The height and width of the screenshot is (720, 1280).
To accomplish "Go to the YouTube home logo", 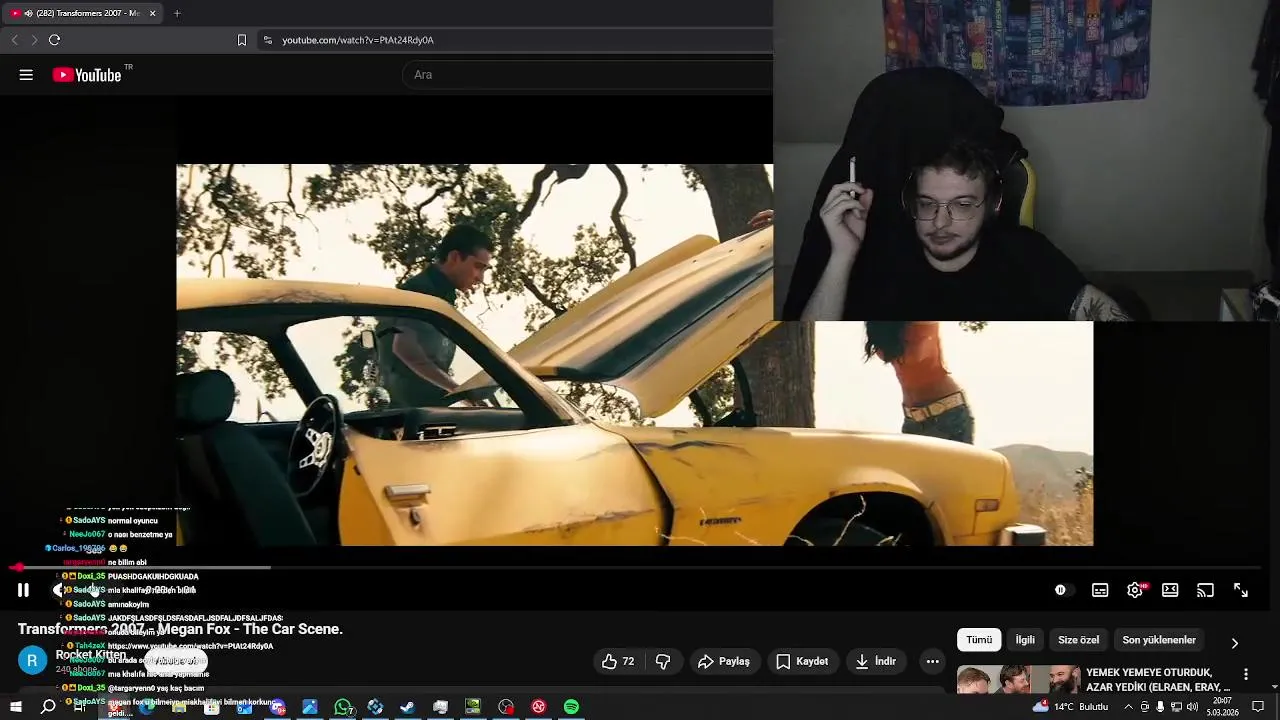I will point(87,75).
